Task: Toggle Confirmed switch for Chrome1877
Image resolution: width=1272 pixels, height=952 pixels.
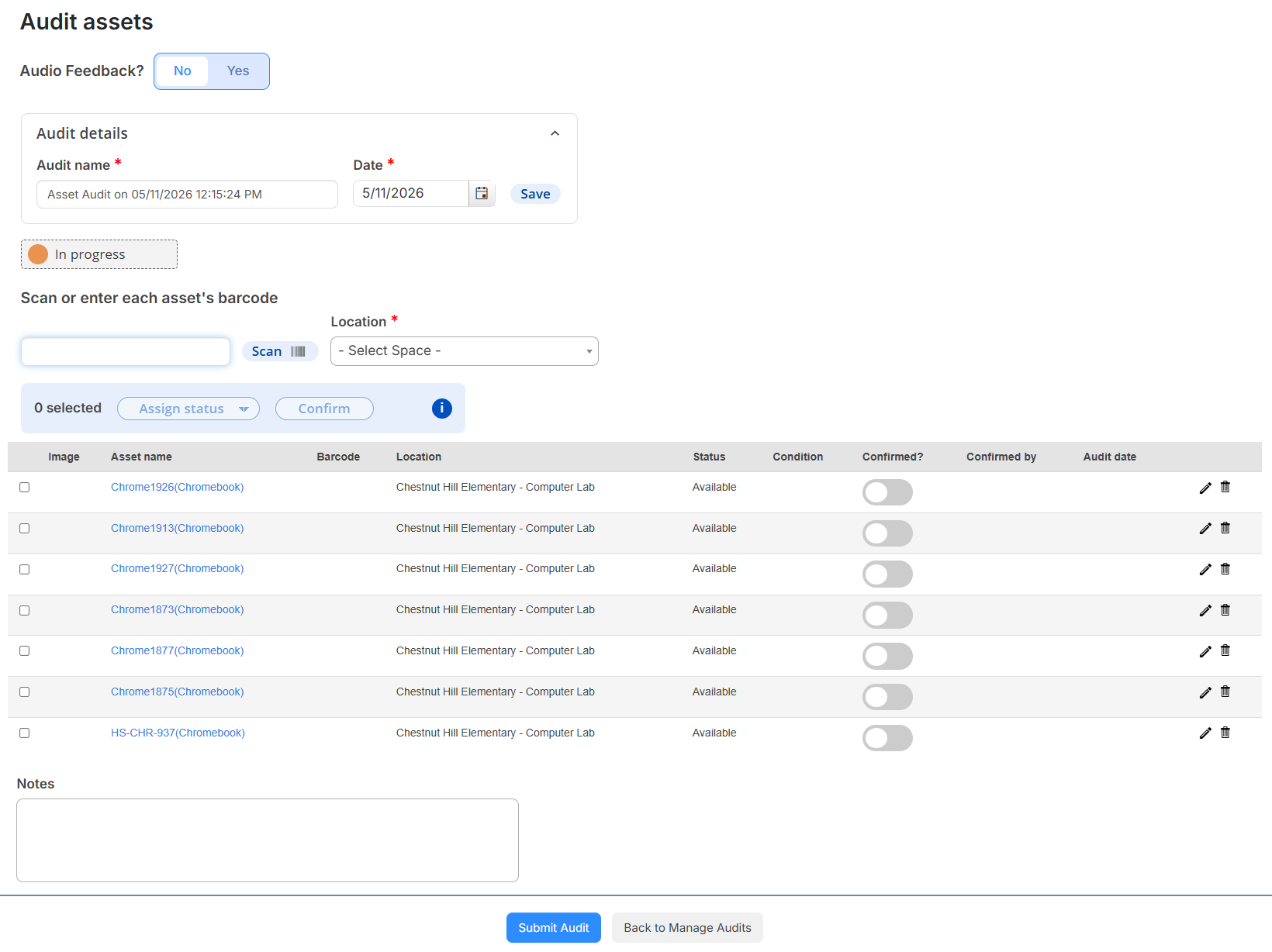Action: point(887,656)
